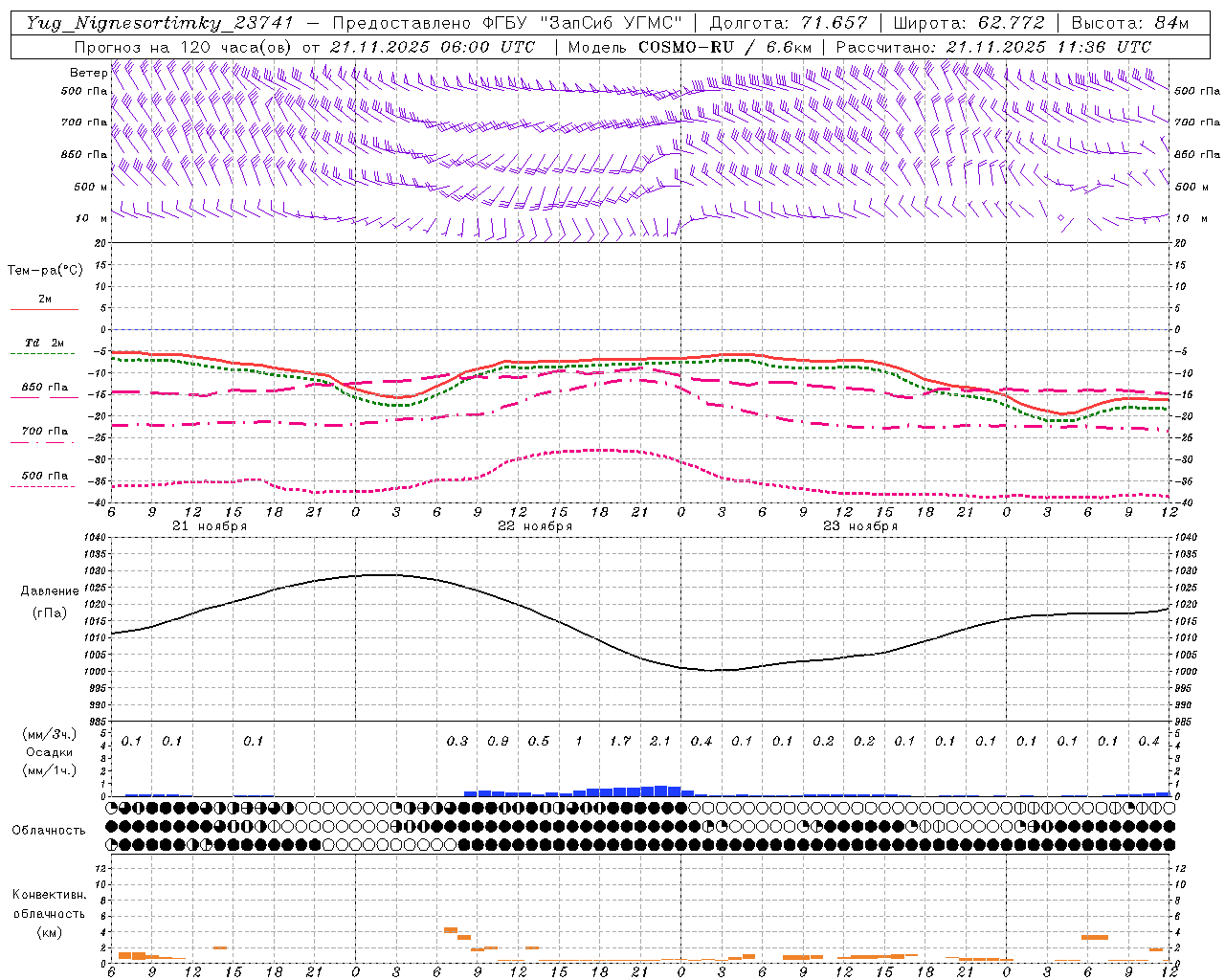Click the precipitation value 2.1

660,741
